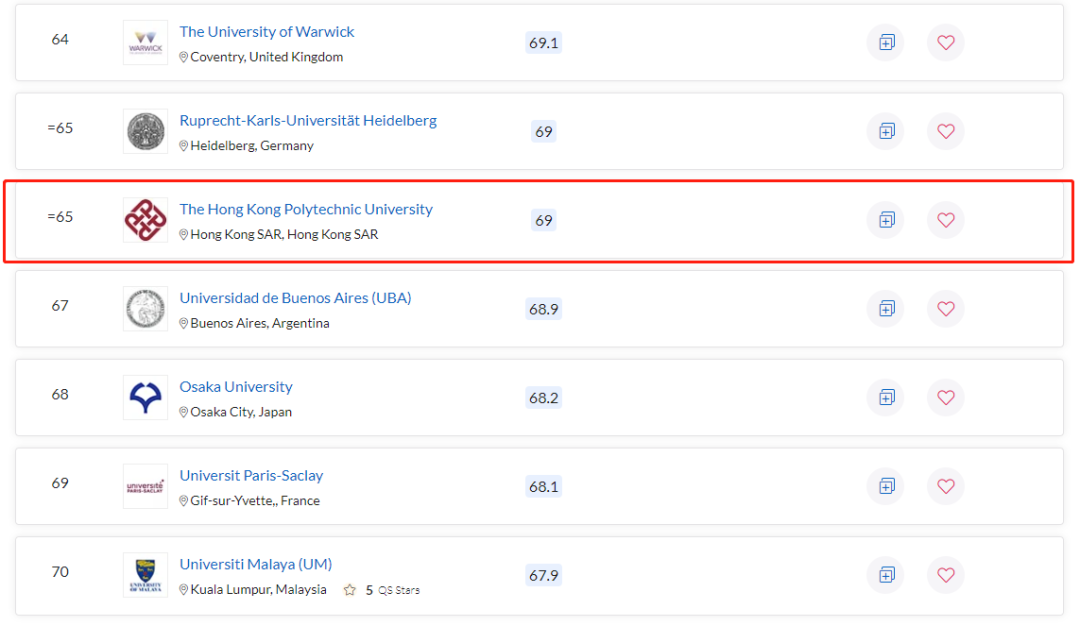The image size is (1080, 626).
Task: Open Ruprecht-Karls-Universität Heidelberg page
Action: click(x=308, y=121)
